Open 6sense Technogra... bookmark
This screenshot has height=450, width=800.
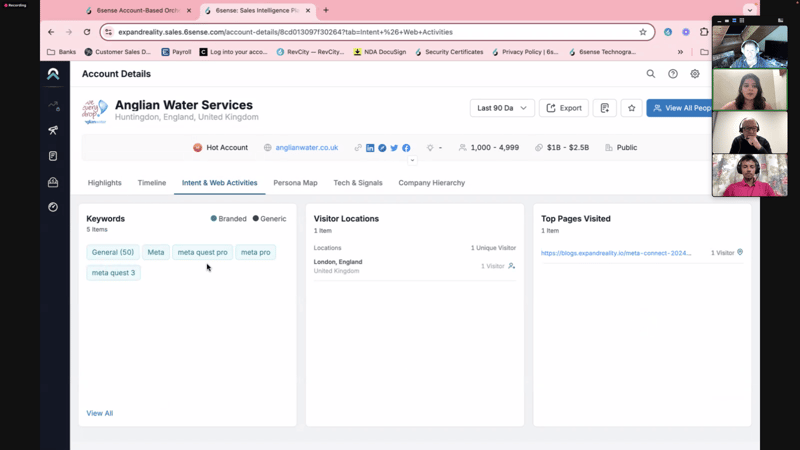click(603, 52)
